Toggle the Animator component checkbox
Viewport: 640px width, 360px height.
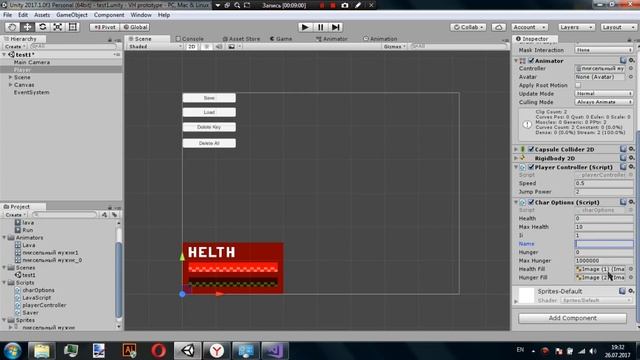pos(531,61)
